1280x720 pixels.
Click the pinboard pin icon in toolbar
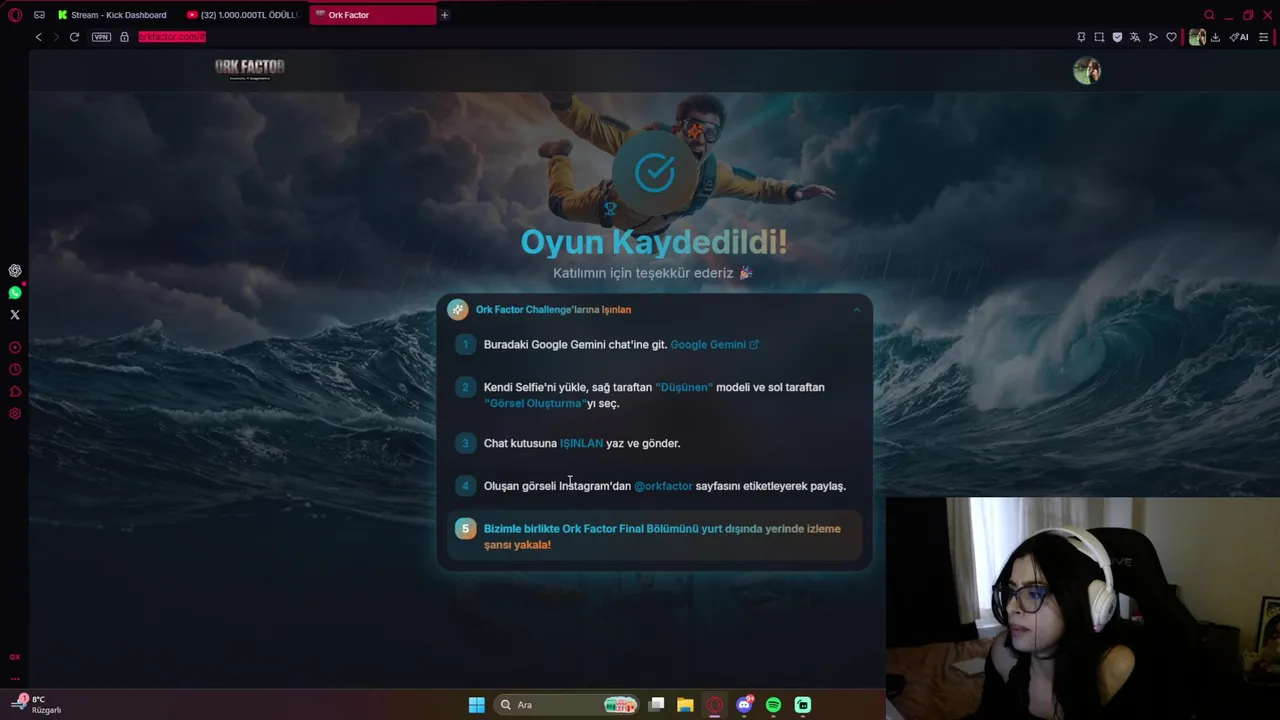coord(1081,37)
